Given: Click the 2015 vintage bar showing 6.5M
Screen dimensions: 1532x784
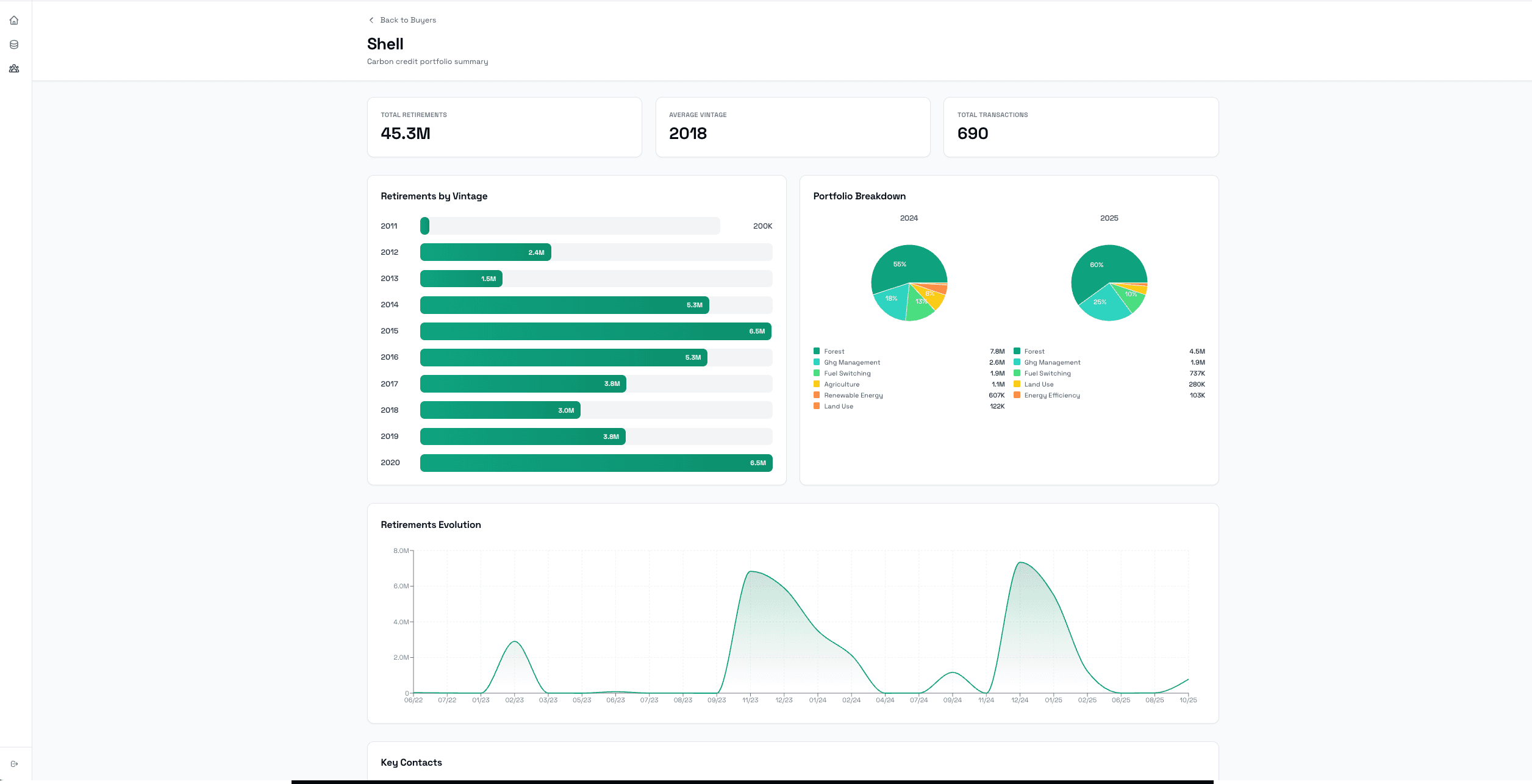Looking at the screenshot, I should point(595,331).
